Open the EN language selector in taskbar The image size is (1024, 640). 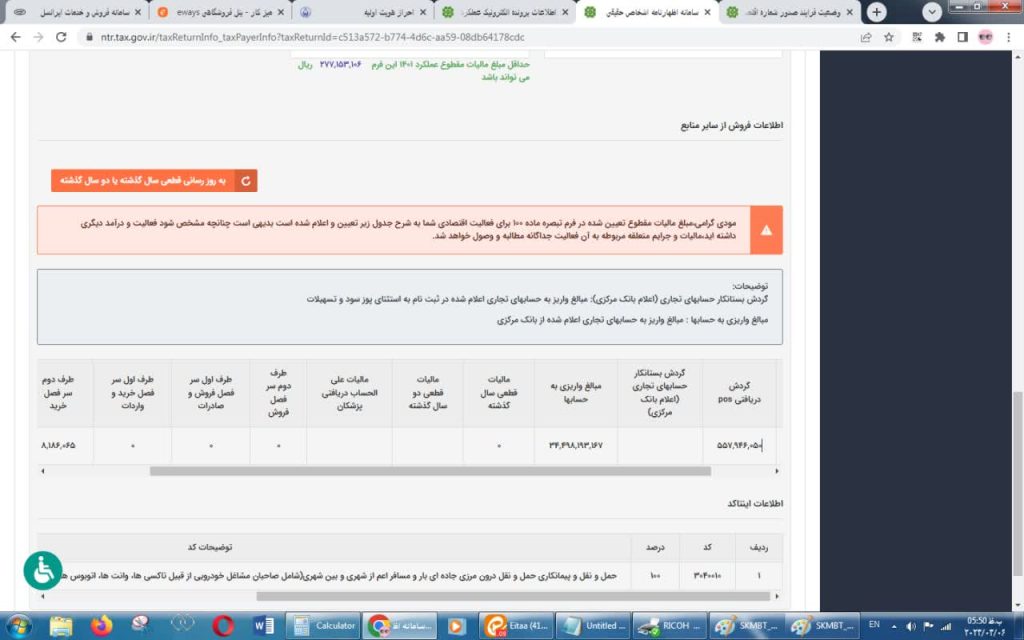click(x=874, y=625)
